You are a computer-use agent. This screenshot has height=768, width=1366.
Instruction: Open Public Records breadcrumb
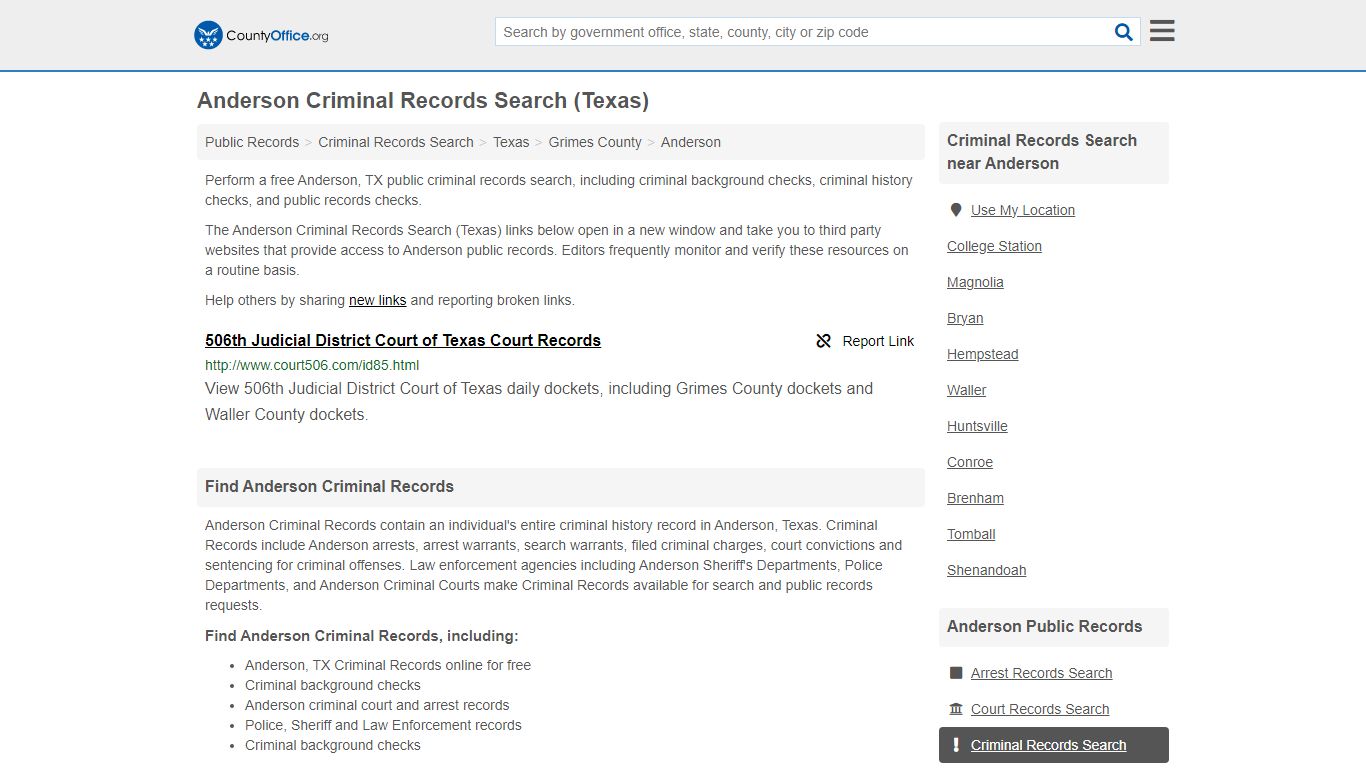[252, 142]
